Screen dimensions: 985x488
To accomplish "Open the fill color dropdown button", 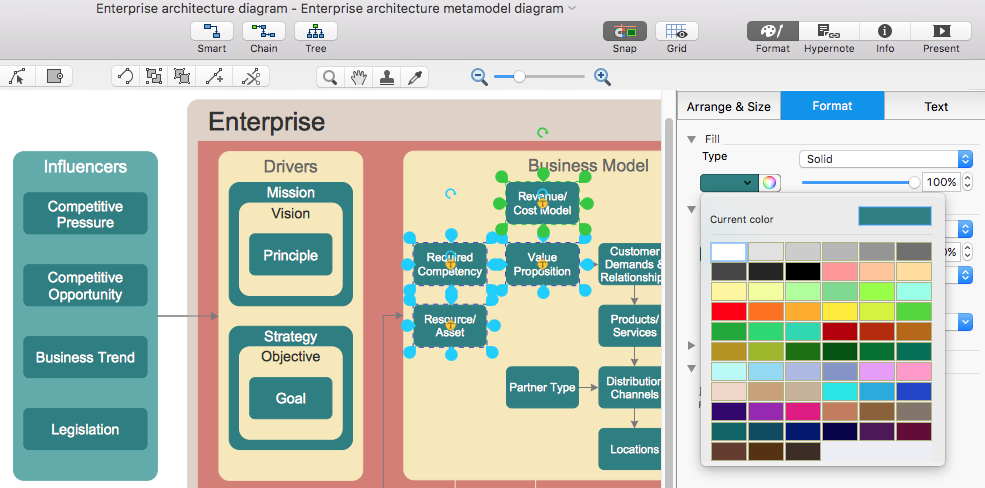I will coord(729,182).
